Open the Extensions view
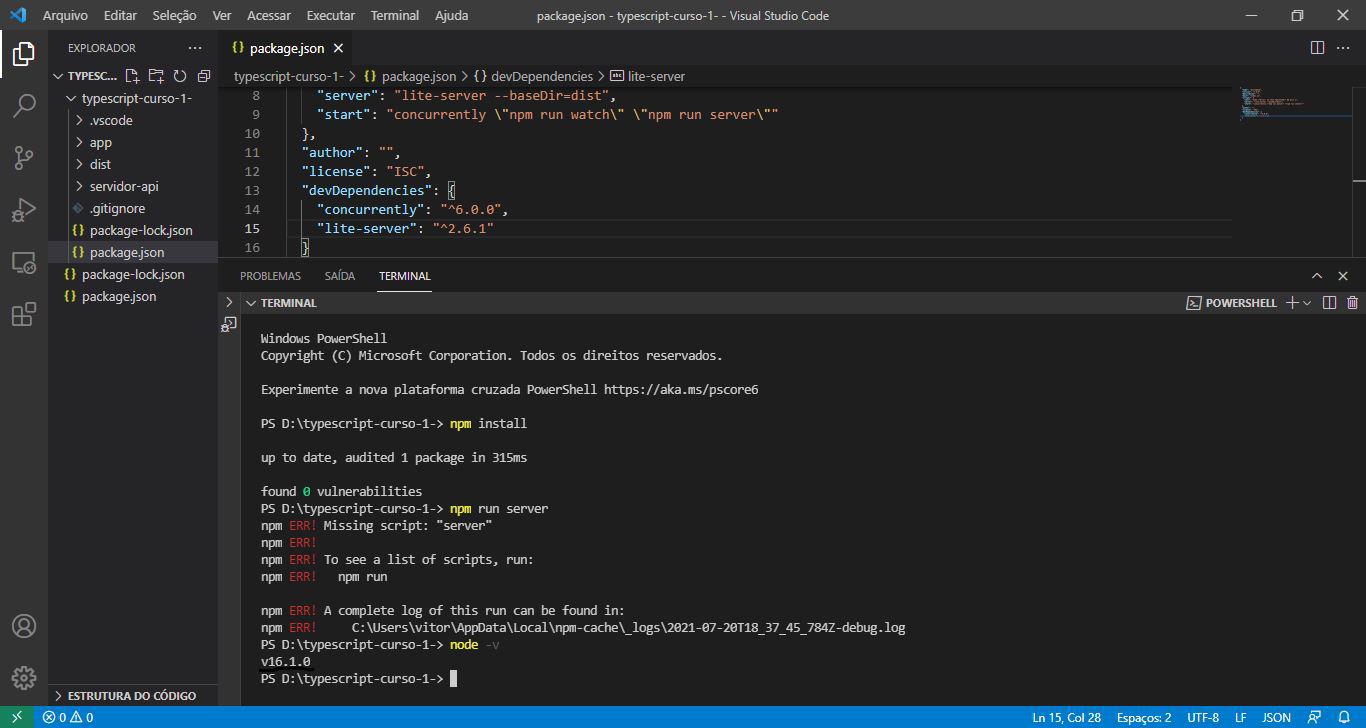The width and height of the screenshot is (1366, 728). point(24,315)
